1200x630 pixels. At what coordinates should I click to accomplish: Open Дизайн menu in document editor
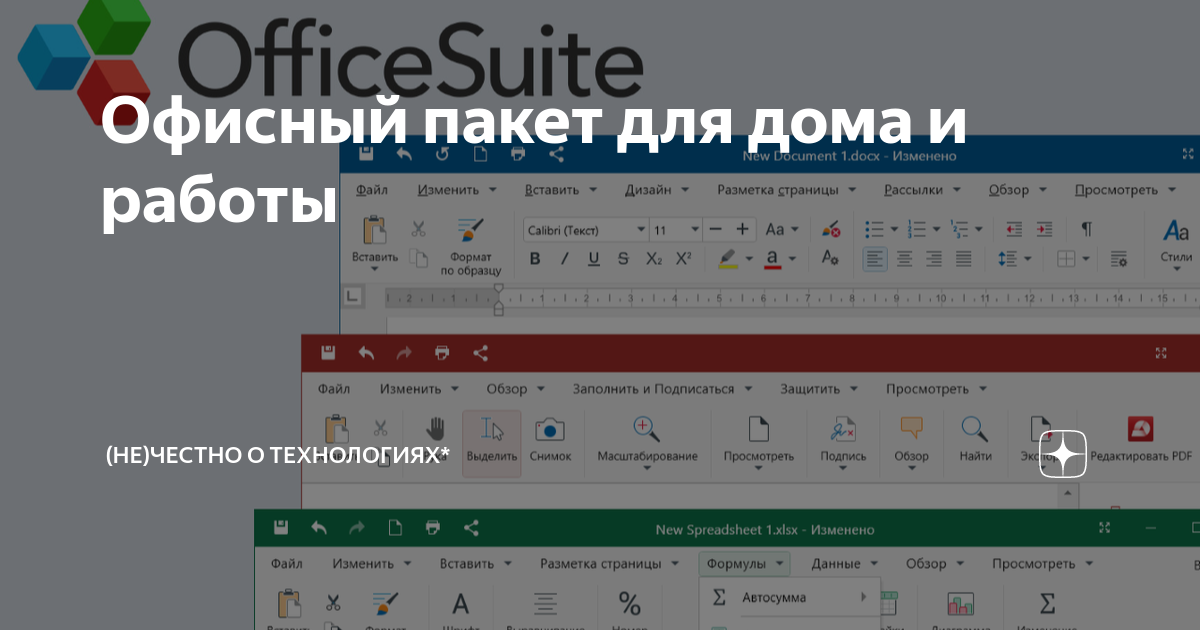click(656, 189)
